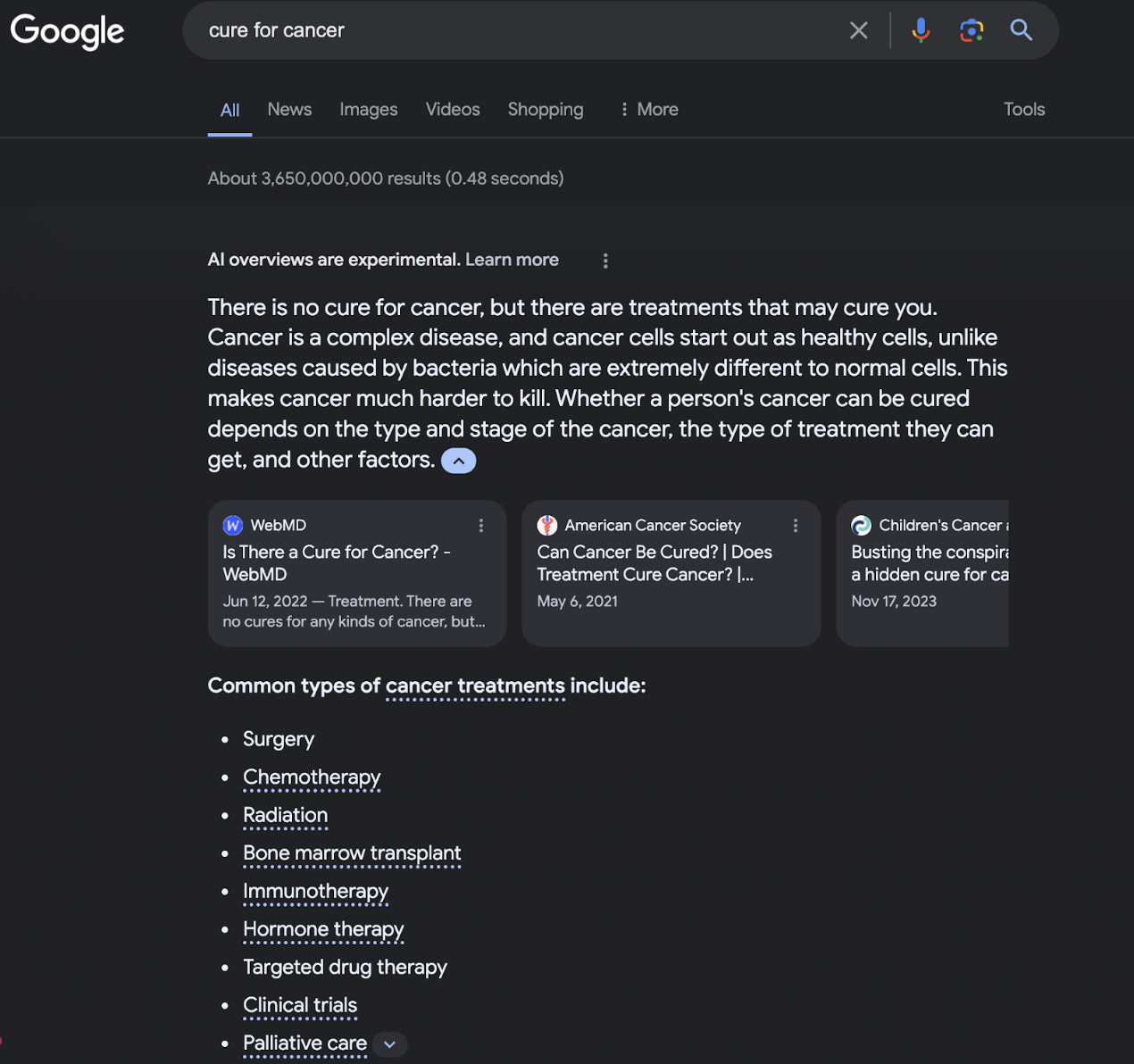This screenshot has height=1064, width=1134.
Task: Open the Immunotherapy link
Action: (x=315, y=891)
